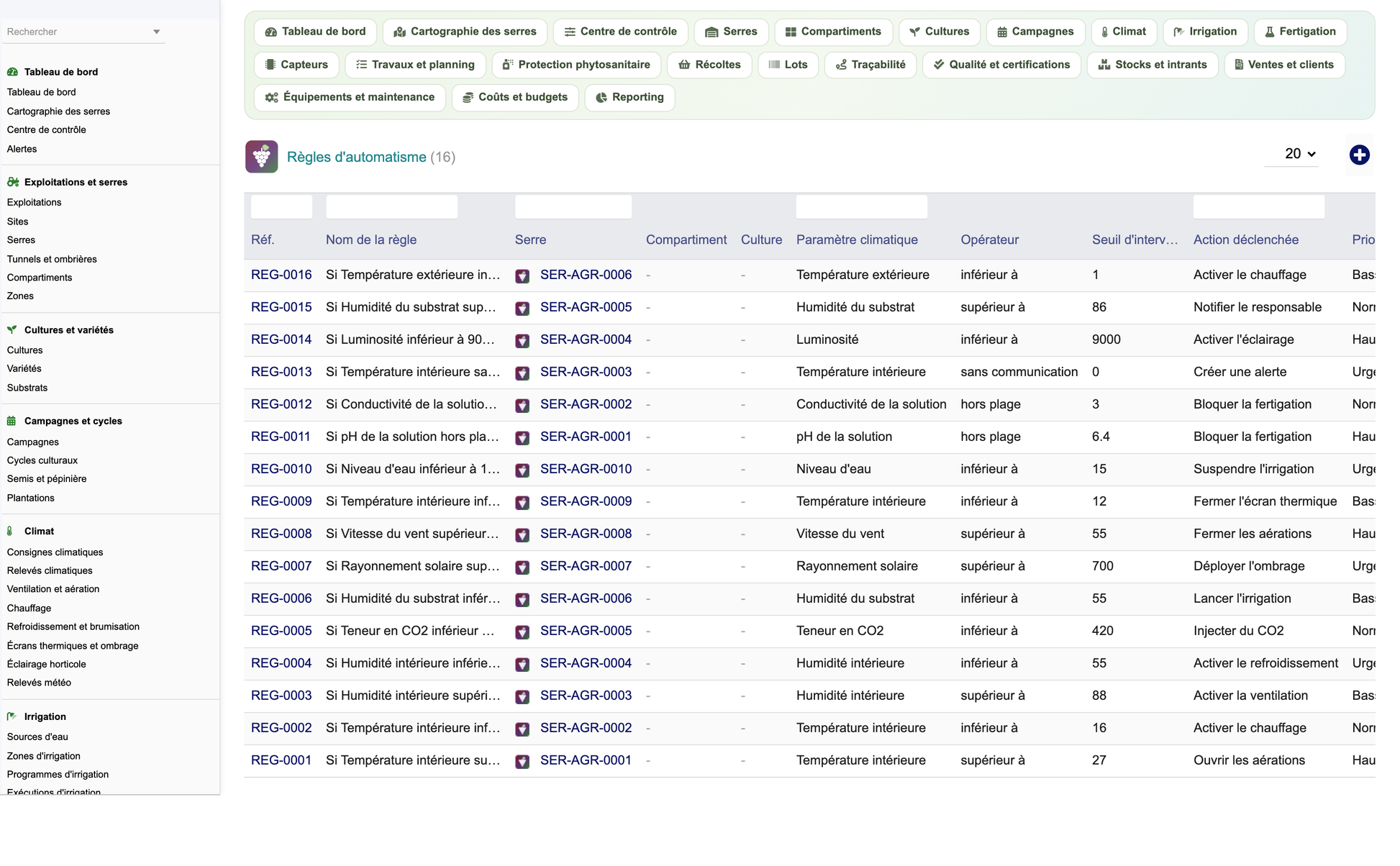Open Ventes et clients tab
1400x866 pixels.
tap(1284, 65)
